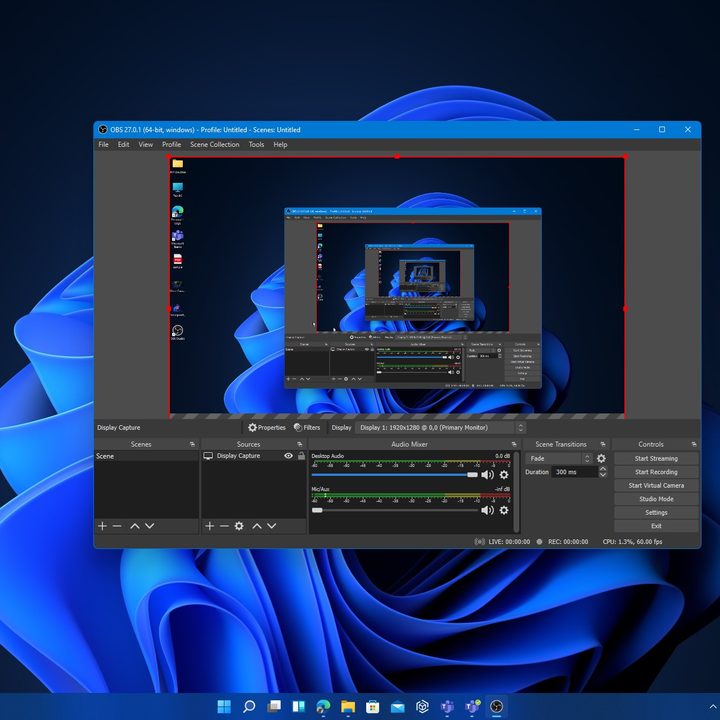The width and height of the screenshot is (720, 720).
Task: Click the Start Streaming button
Action: 656,459
